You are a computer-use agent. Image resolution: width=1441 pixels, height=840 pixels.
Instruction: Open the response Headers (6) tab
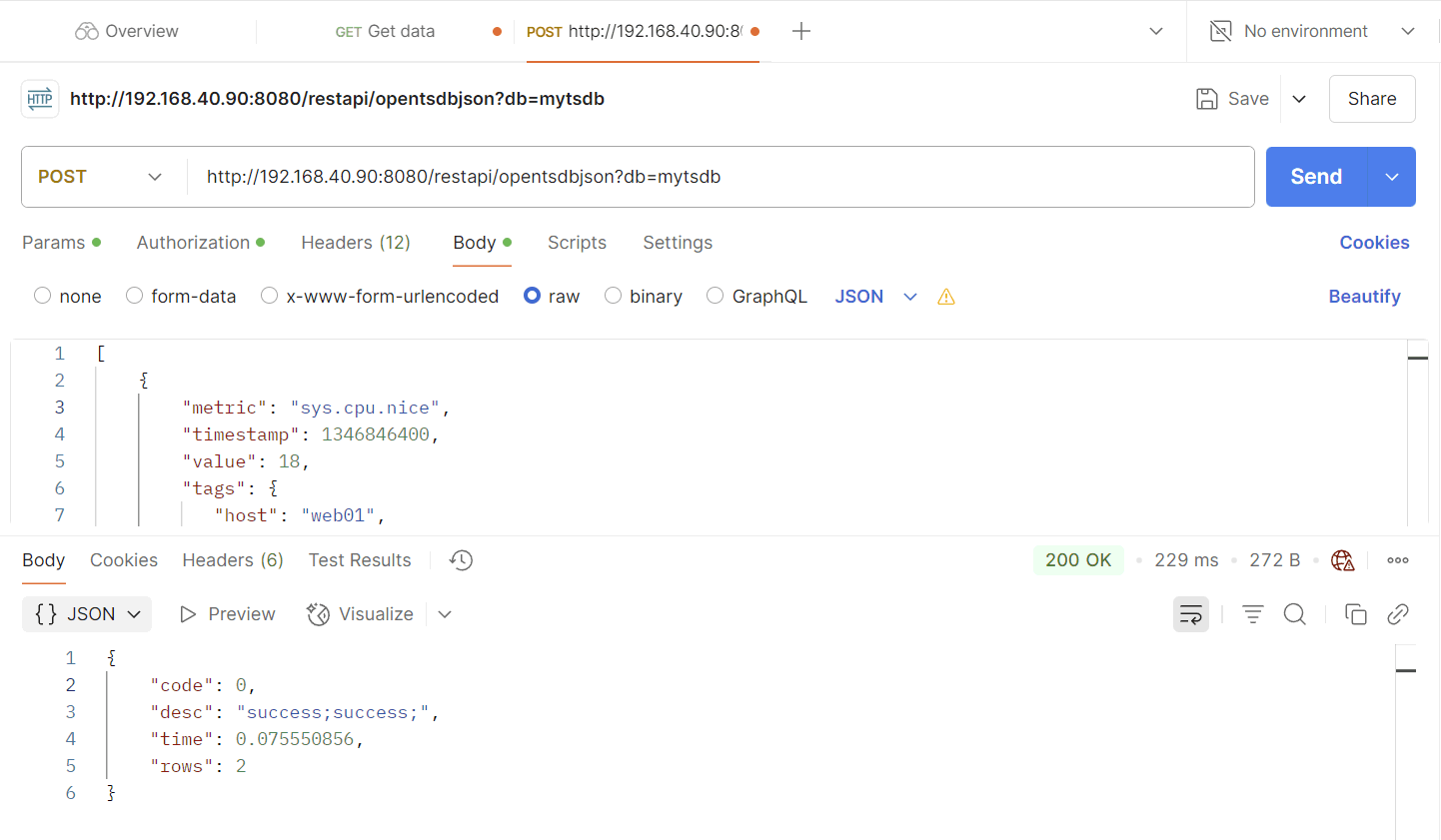[x=233, y=560]
